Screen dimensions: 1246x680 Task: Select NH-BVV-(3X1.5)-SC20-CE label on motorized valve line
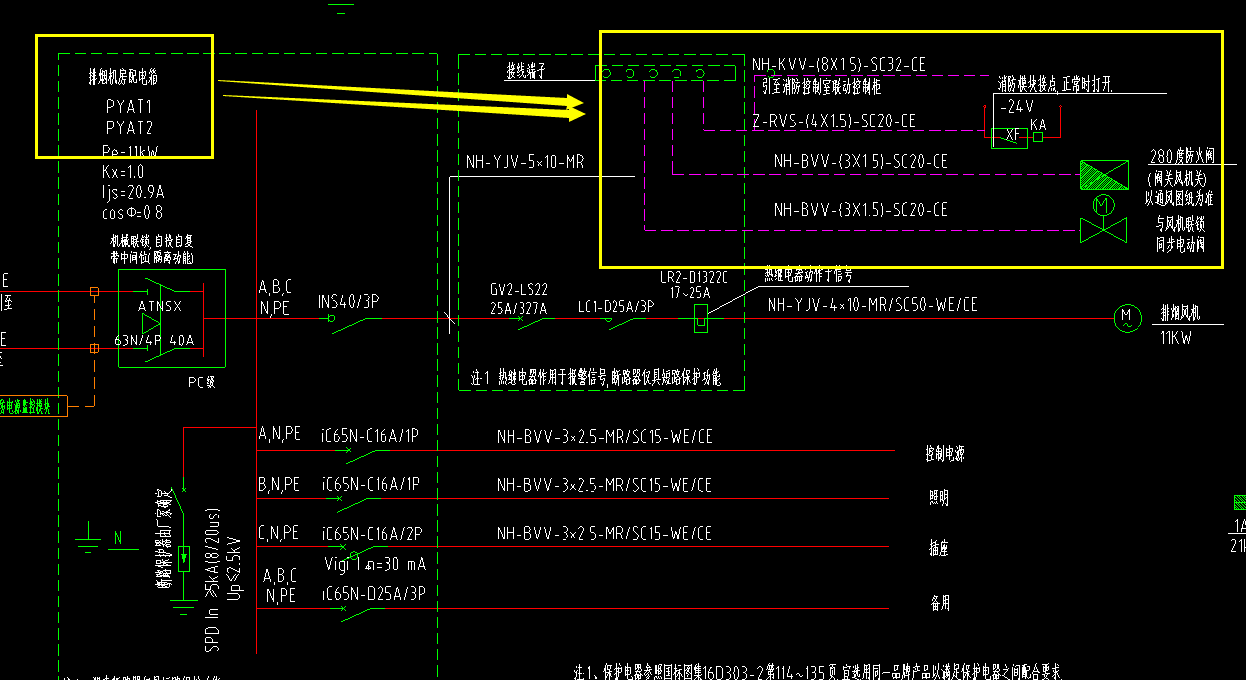pyautogui.click(x=861, y=209)
